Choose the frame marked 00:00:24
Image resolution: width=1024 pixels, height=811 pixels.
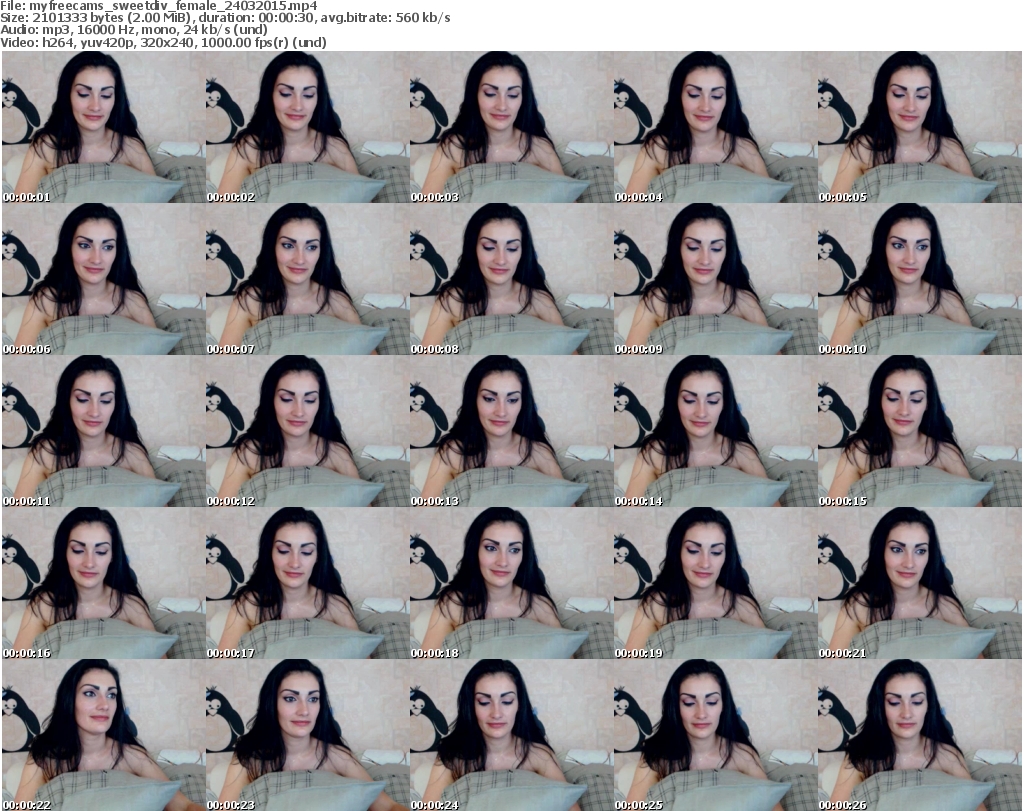[x=511, y=735]
